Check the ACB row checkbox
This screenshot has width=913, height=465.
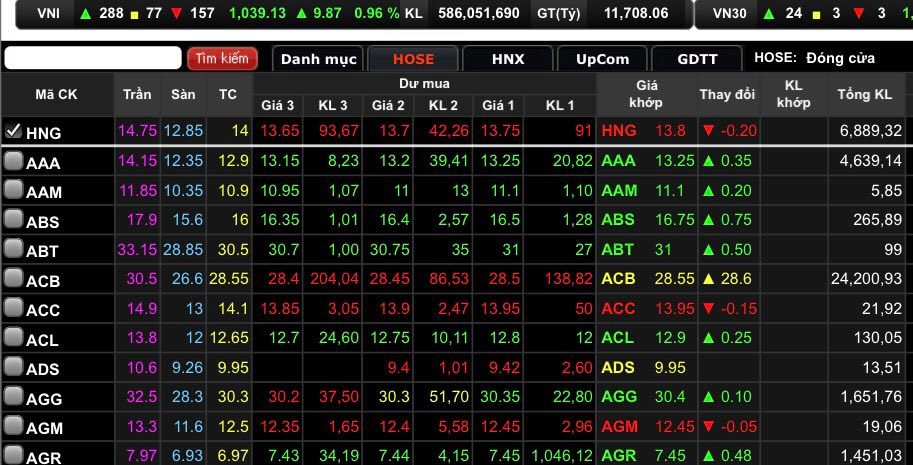13,279
